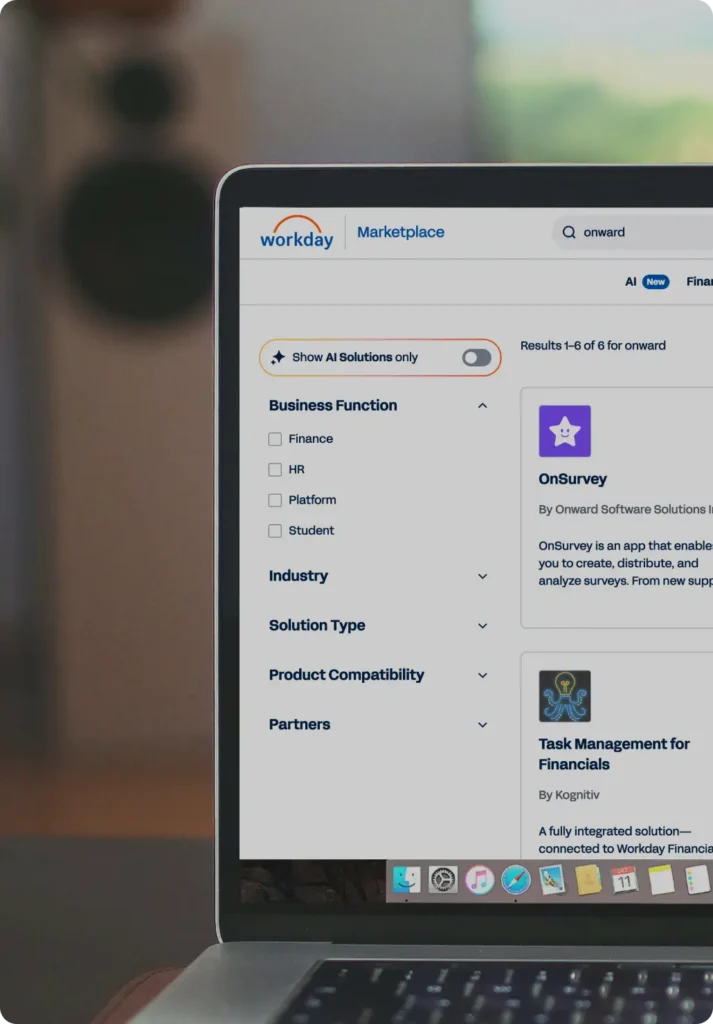The image size is (713, 1024).
Task: Launch Safari from the dock
Action: [x=516, y=879]
